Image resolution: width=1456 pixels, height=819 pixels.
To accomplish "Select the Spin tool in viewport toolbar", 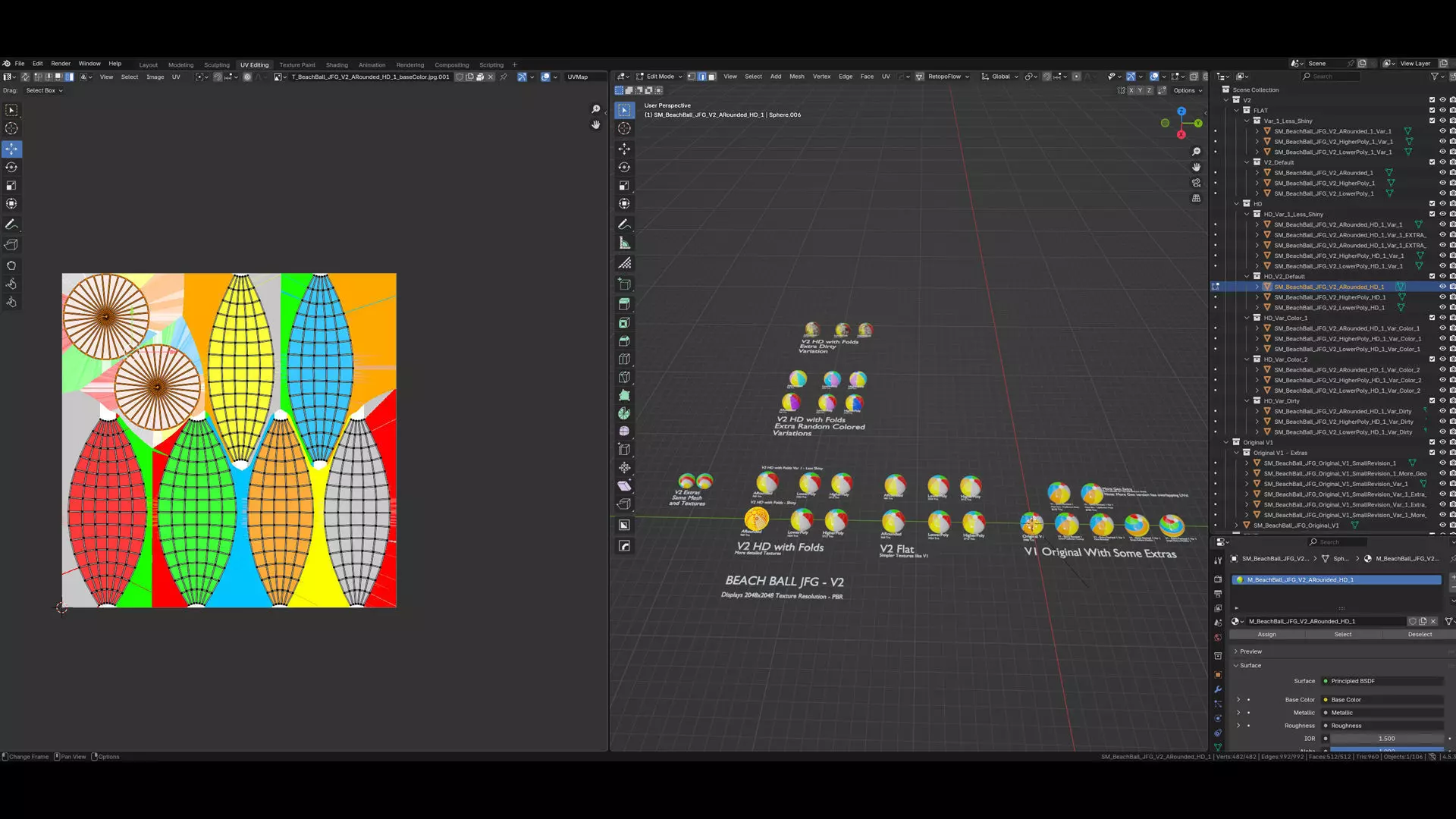I will pyautogui.click(x=624, y=413).
